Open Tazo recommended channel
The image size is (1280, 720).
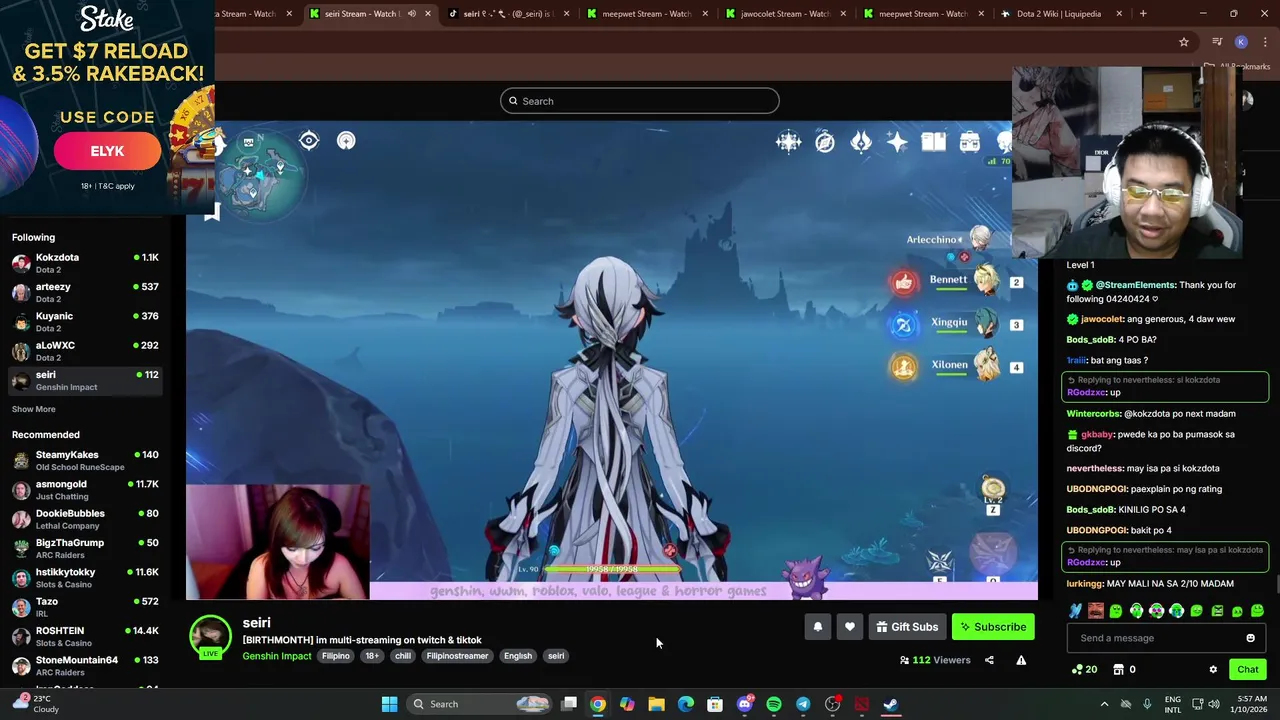pyautogui.click(x=85, y=607)
